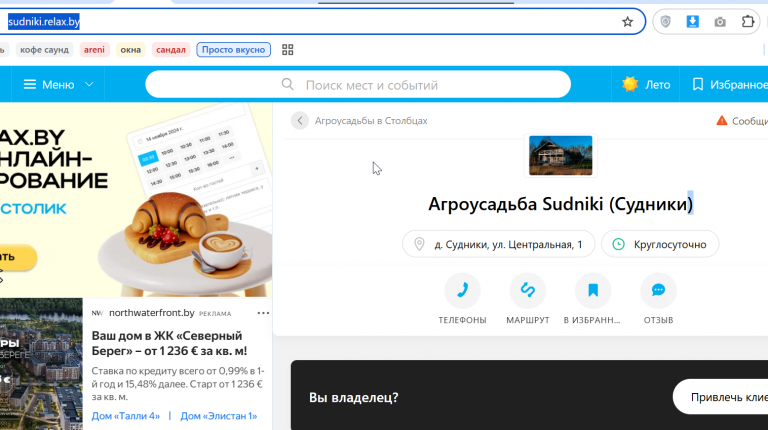
Task: Leave a review via ОТЗЫВ icon
Action: (658, 290)
